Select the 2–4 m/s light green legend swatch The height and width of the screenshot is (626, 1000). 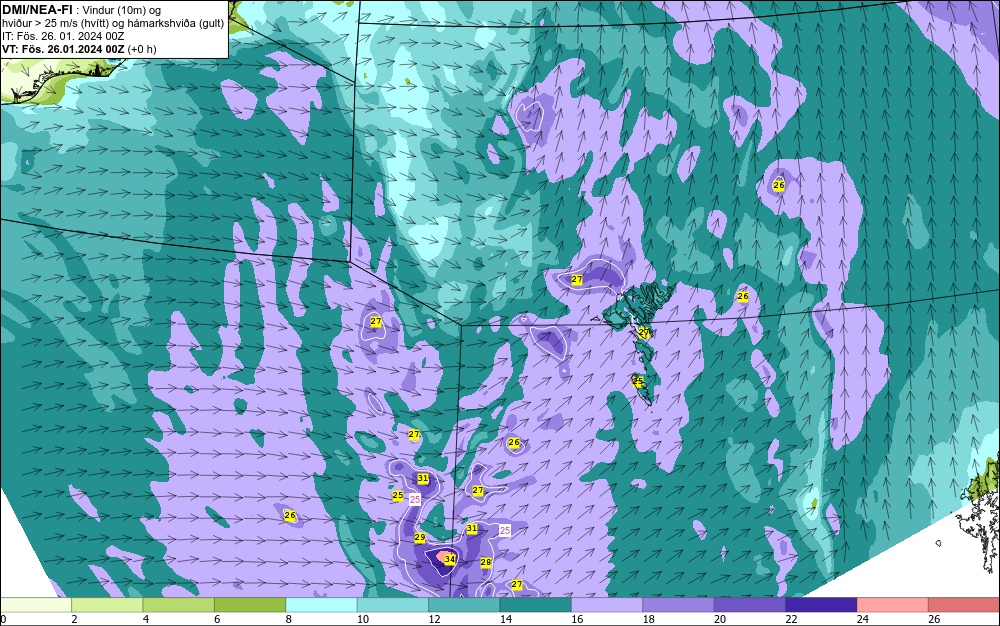tap(107, 605)
